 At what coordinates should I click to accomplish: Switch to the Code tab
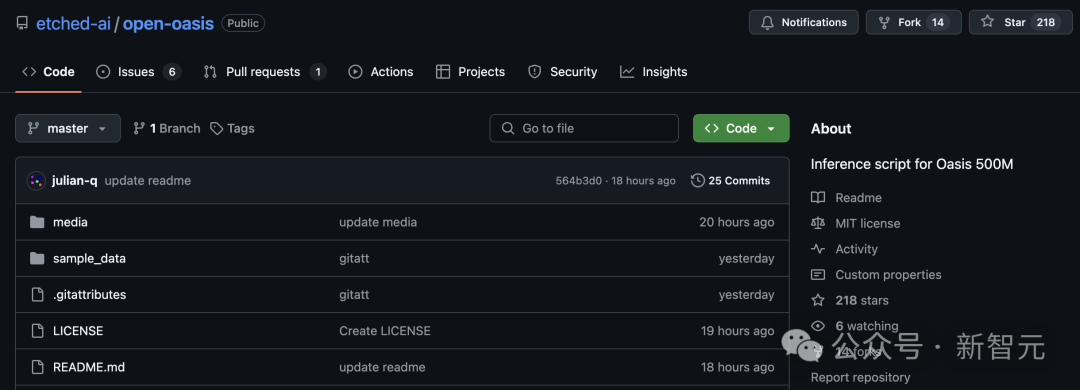click(x=48, y=72)
